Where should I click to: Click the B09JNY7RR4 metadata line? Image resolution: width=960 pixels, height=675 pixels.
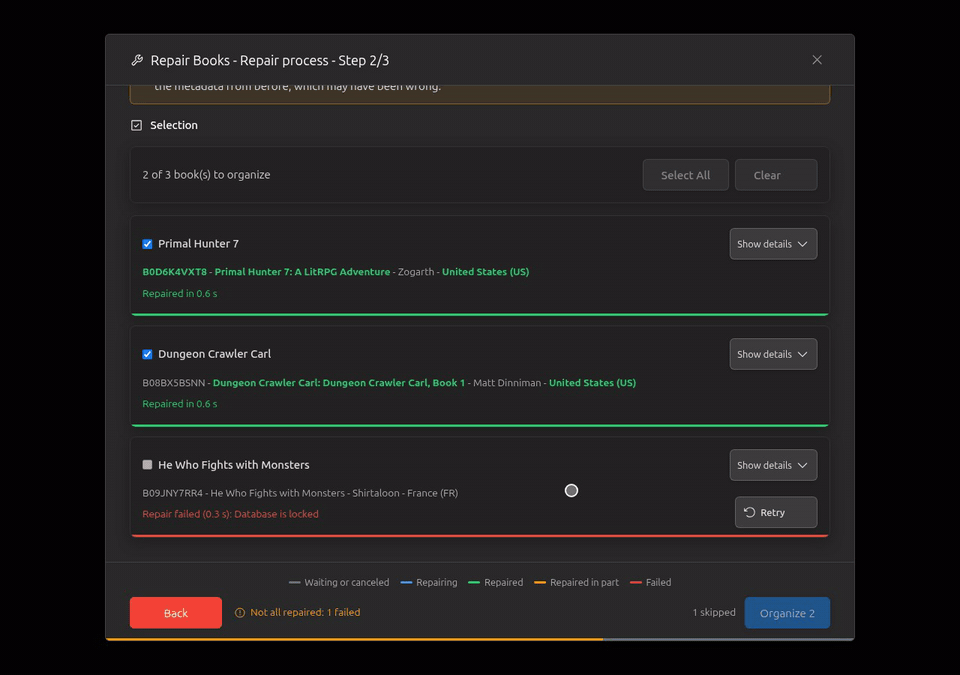pos(300,492)
